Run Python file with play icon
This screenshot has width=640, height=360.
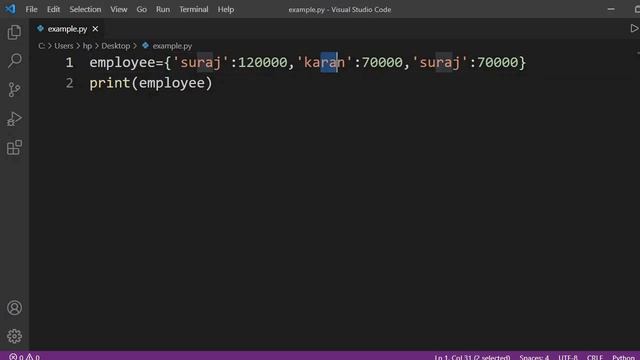(x=634, y=29)
